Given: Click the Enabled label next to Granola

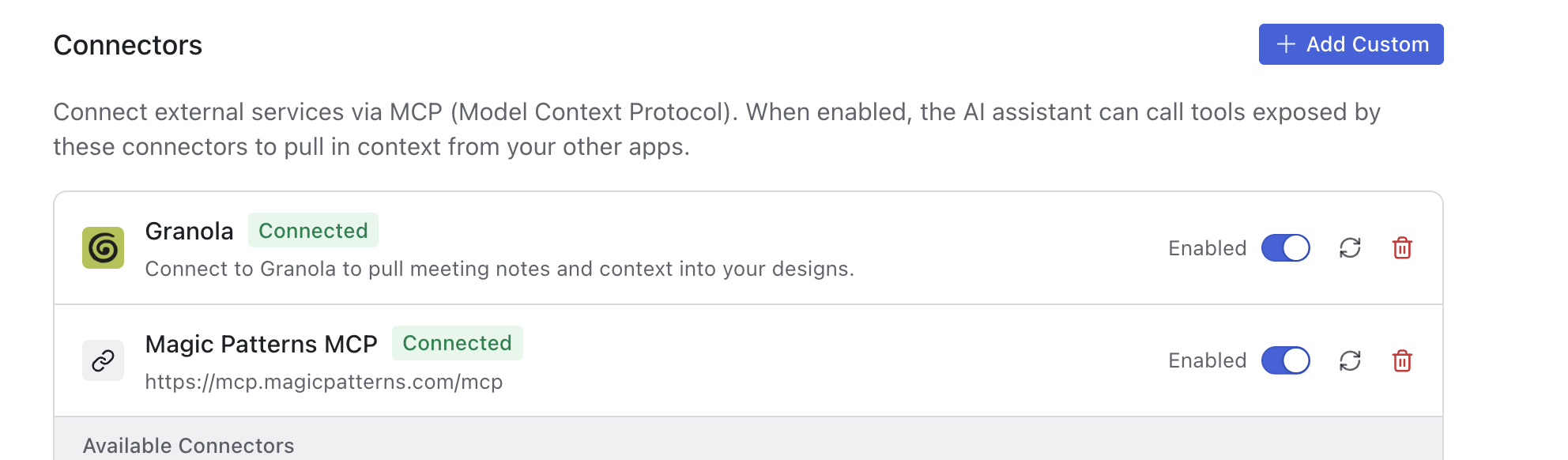Looking at the screenshot, I should 1207,248.
